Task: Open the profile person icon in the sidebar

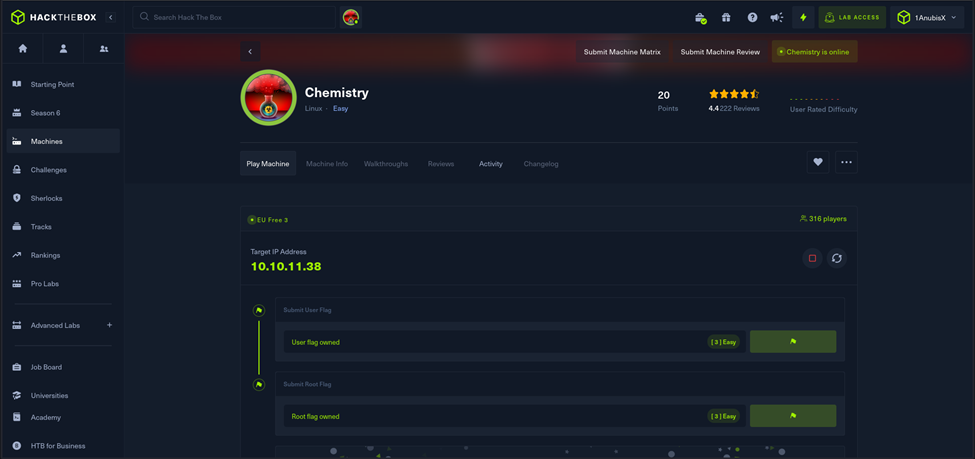Action: click(x=63, y=49)
